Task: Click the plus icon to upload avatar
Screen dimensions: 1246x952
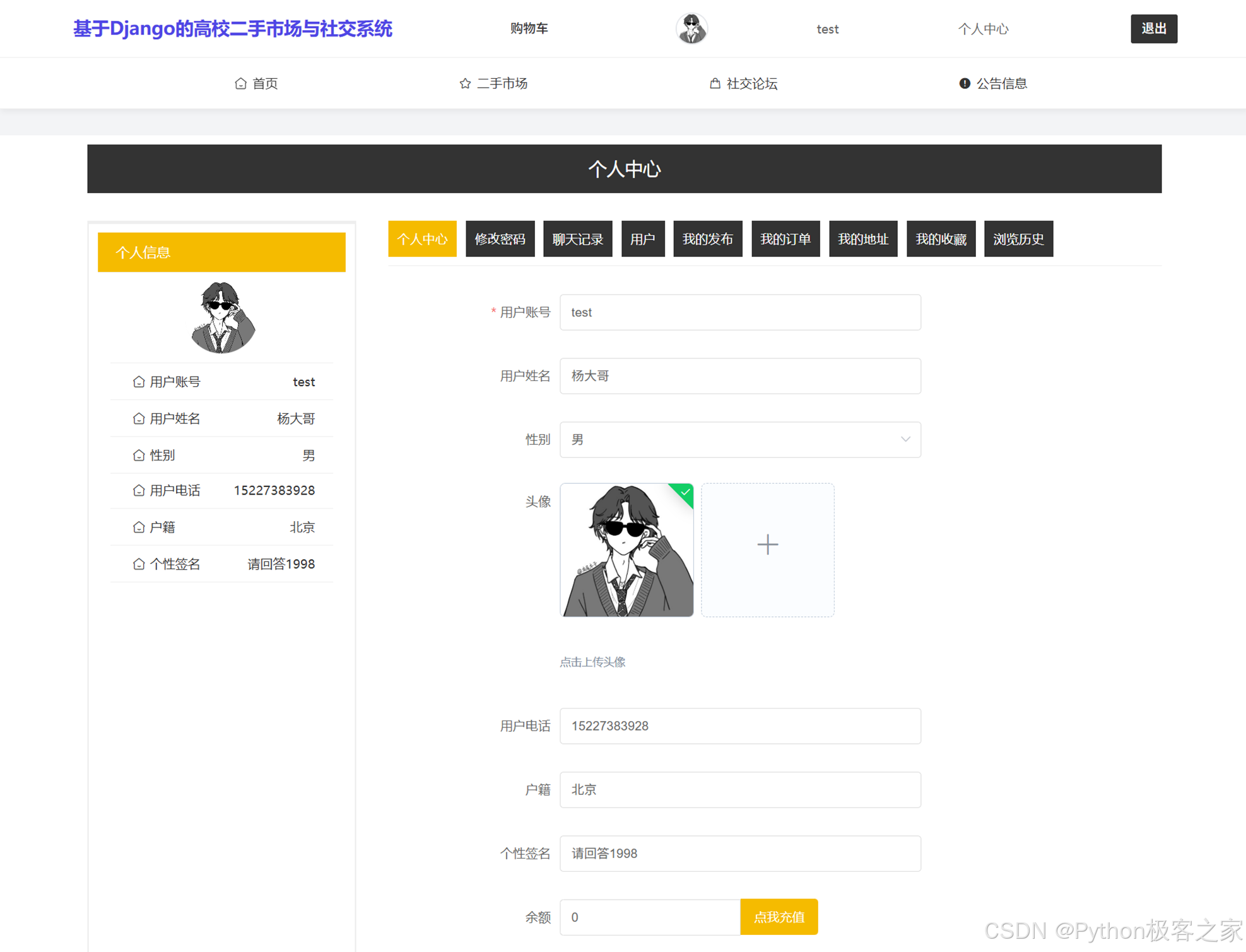Action: click(x=767, y=544)
